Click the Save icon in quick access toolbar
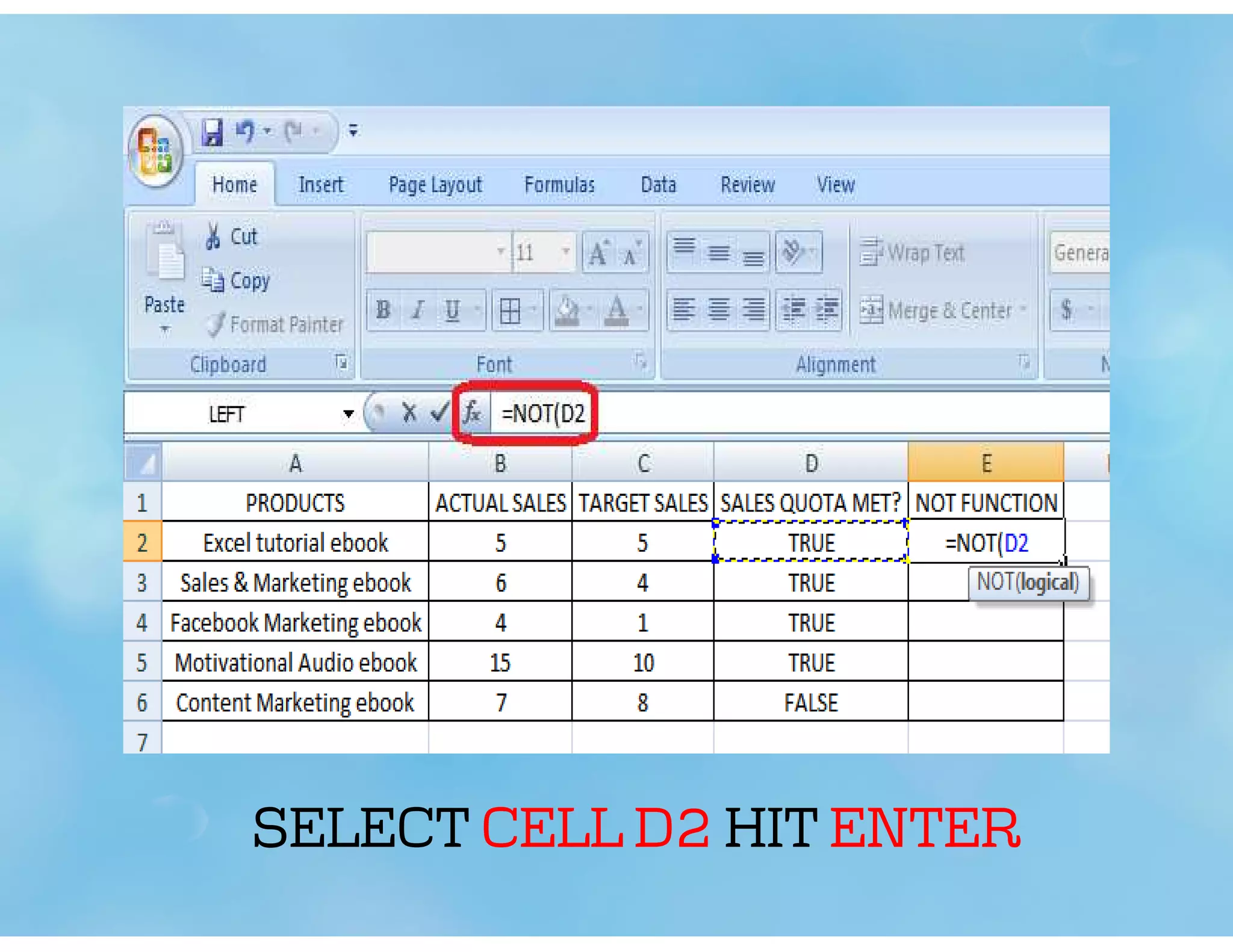 click(211, 132)
